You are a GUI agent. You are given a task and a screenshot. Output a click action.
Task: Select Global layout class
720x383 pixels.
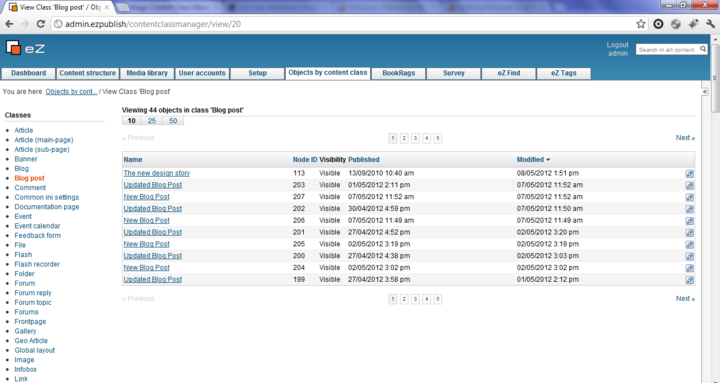click(34, 350)
